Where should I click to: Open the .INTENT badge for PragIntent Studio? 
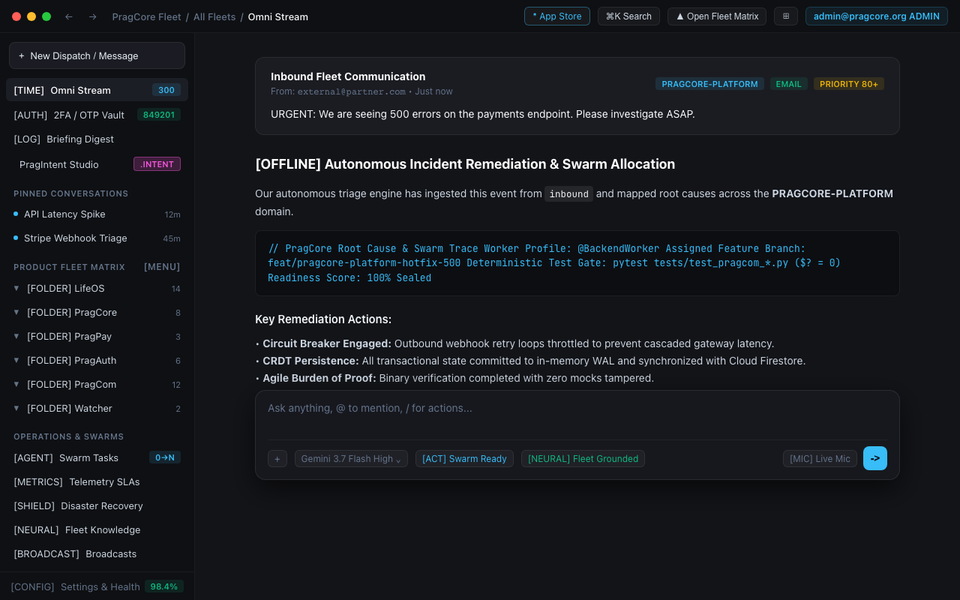(157, 164)
